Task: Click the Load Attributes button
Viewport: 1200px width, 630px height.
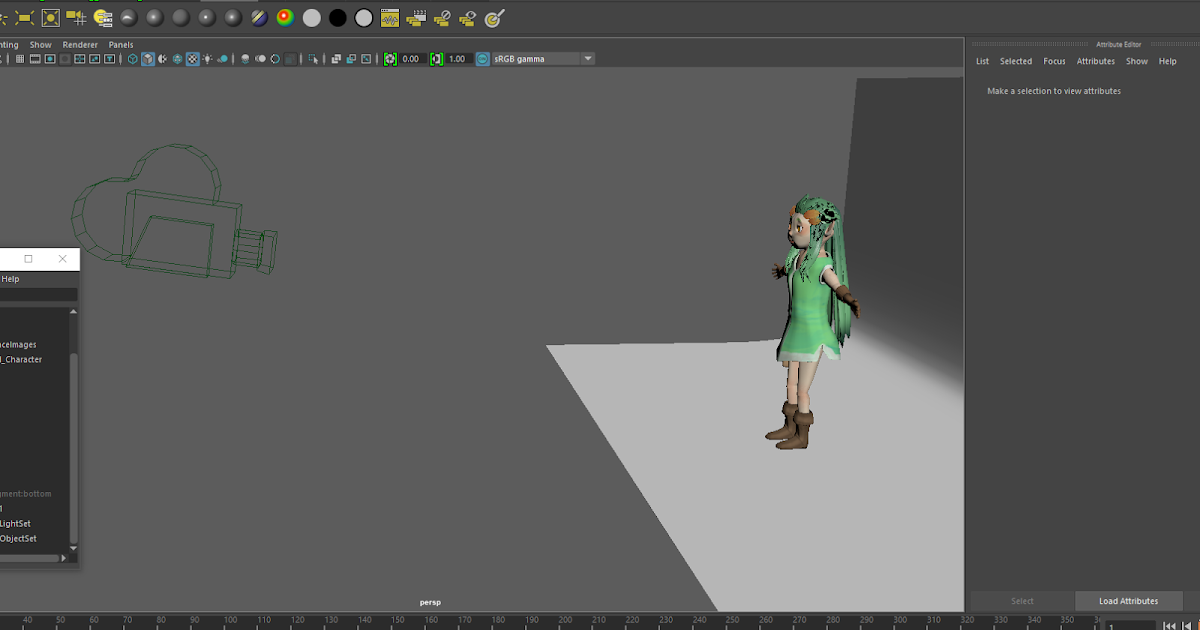Action: click(1129, 601)
